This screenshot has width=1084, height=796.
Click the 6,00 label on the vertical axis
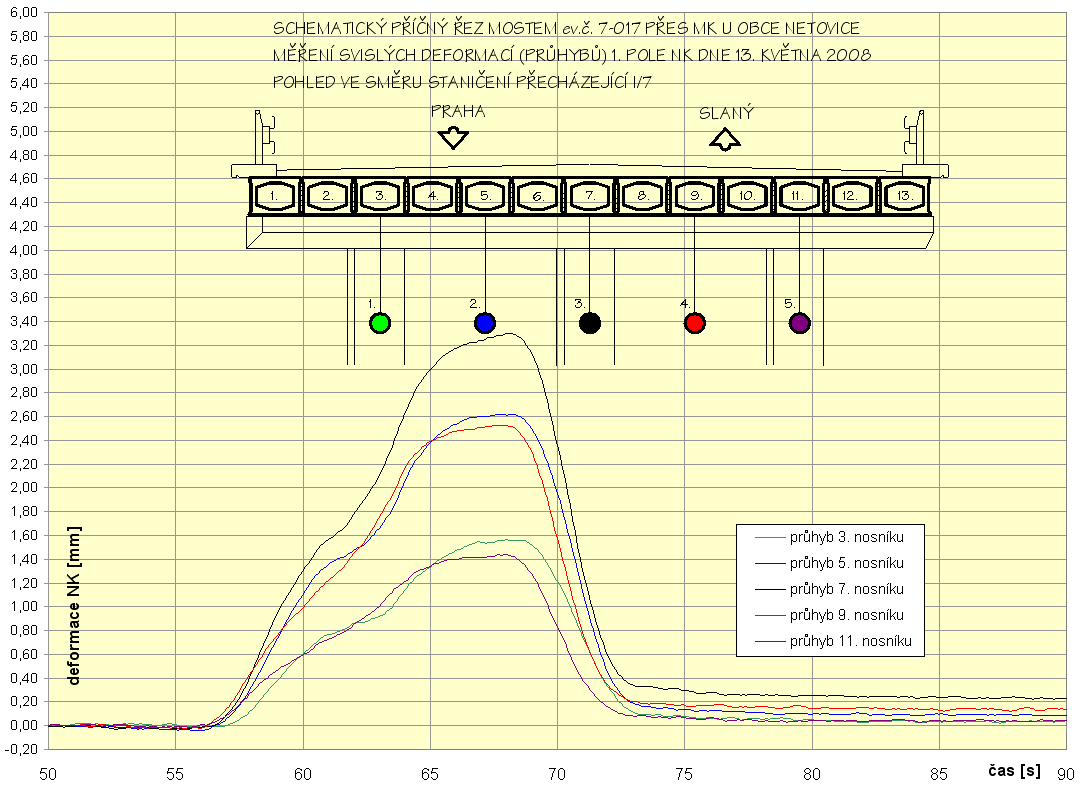point(22,12)
